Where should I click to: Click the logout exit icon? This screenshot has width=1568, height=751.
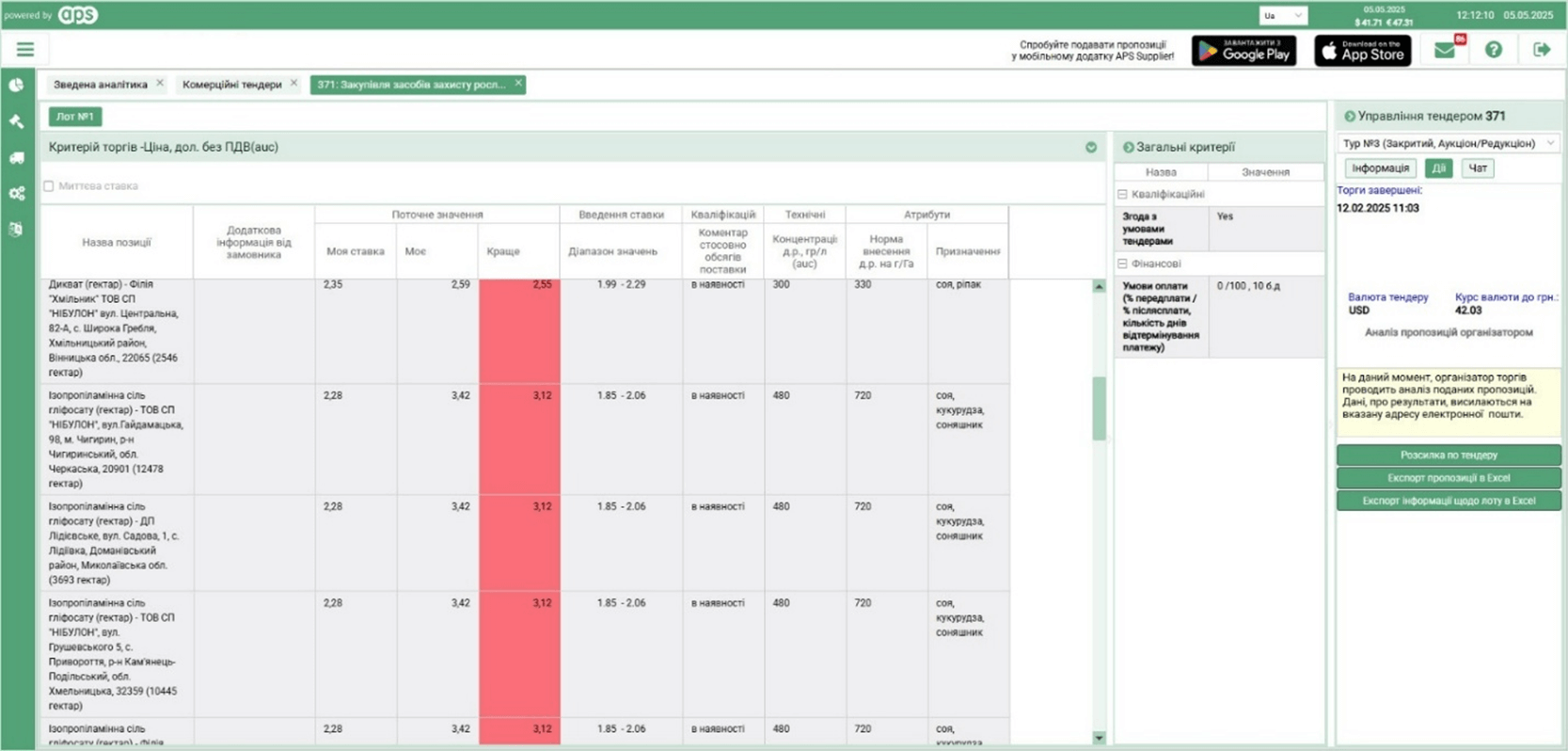tap(1542, 50)
